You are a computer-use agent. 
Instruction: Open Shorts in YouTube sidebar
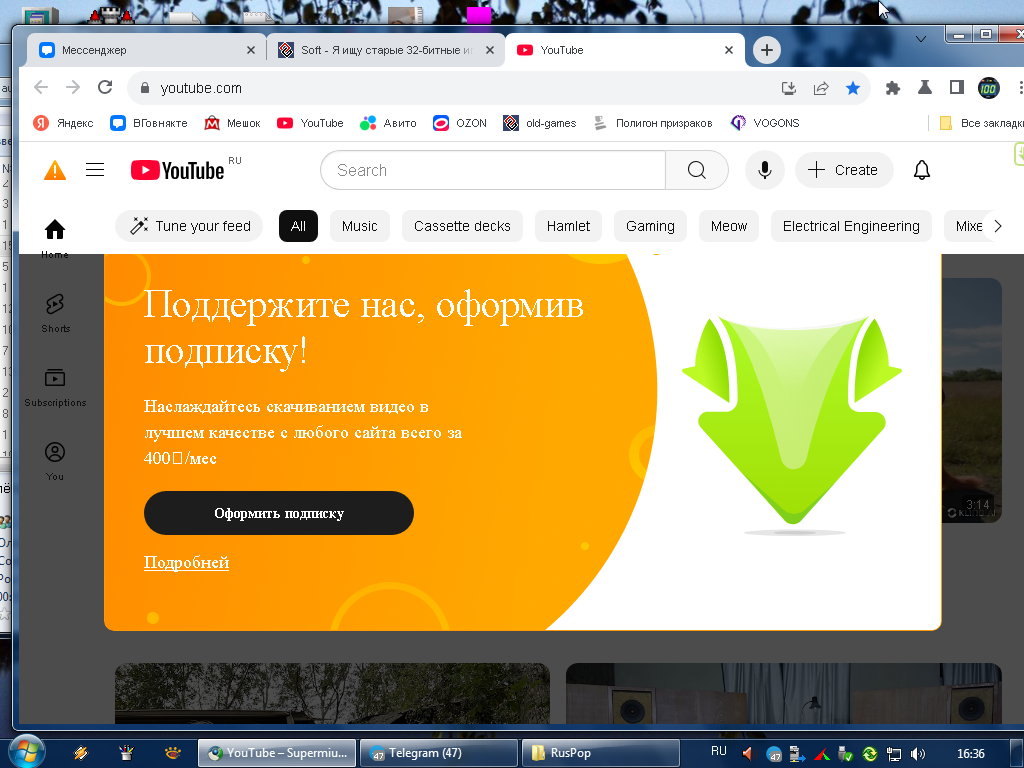tap(55, 313)
